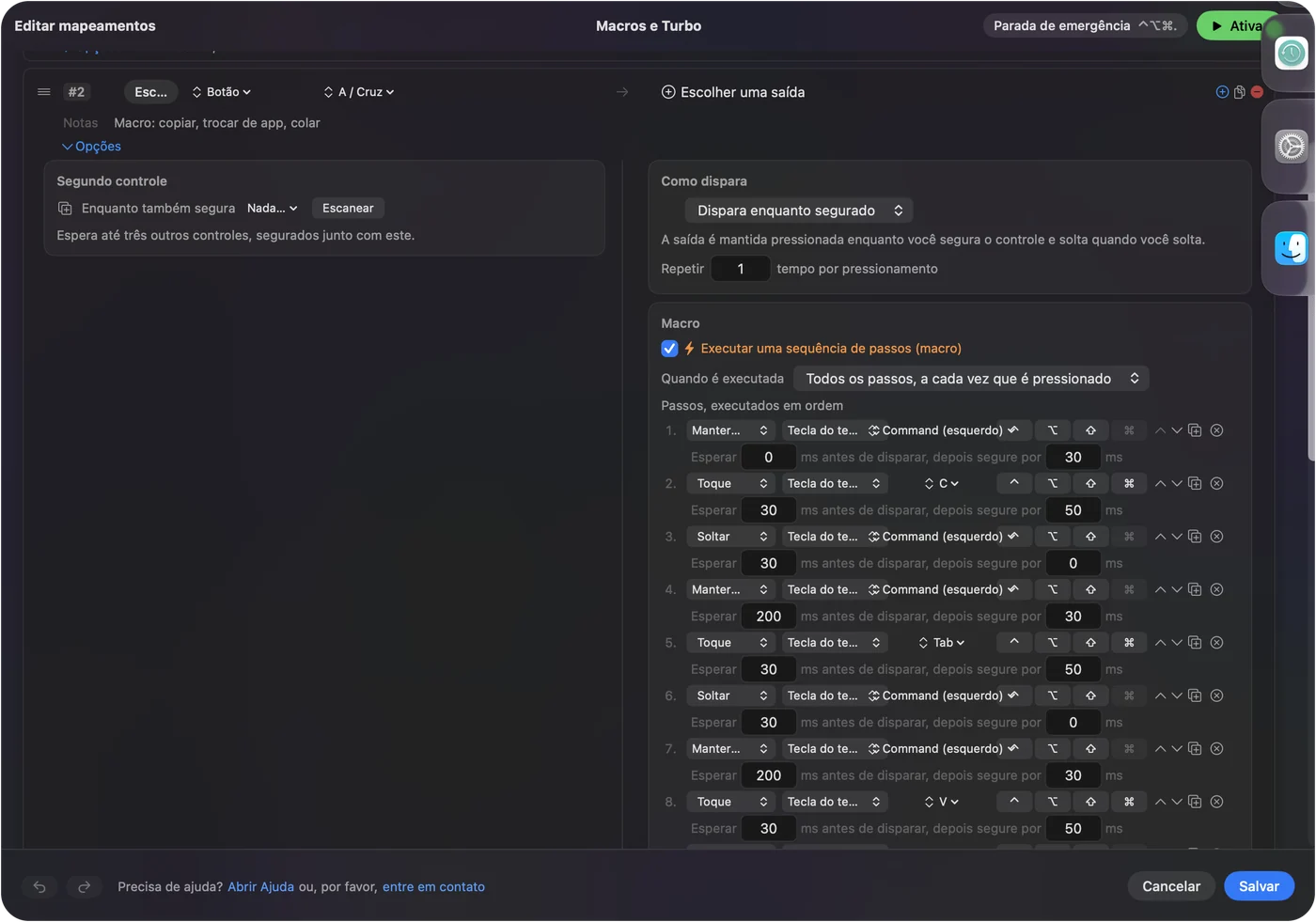Remove macro step 1 with circled X

pos(1216,430)
